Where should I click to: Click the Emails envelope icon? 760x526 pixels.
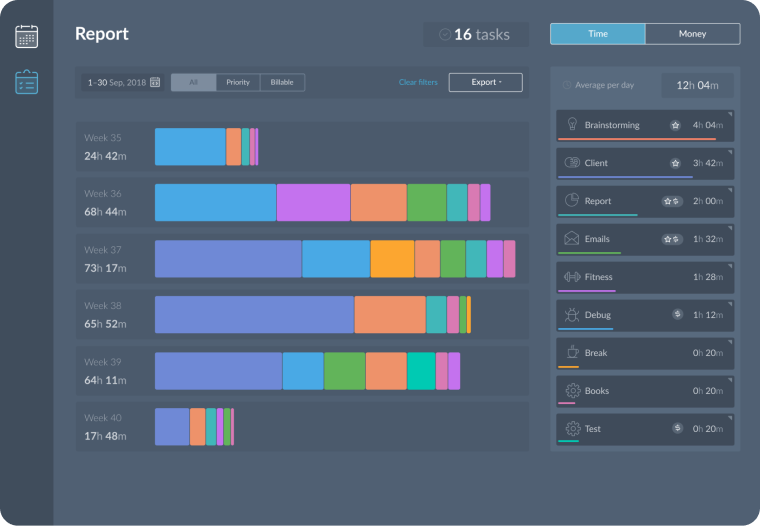click(x=572, y=239)
